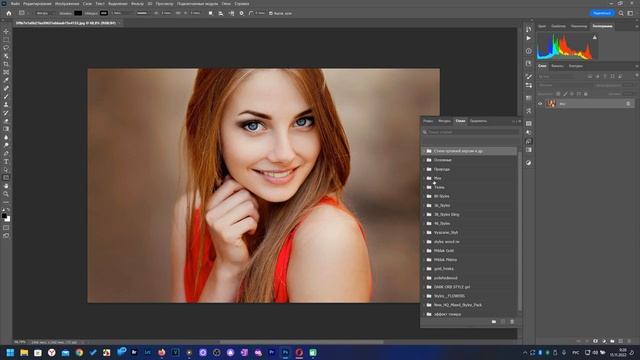Image resolution: width=640 pixels, height=360 pixels.
Task: Toggle lock all icon in Layers
Action: [586, 94]
